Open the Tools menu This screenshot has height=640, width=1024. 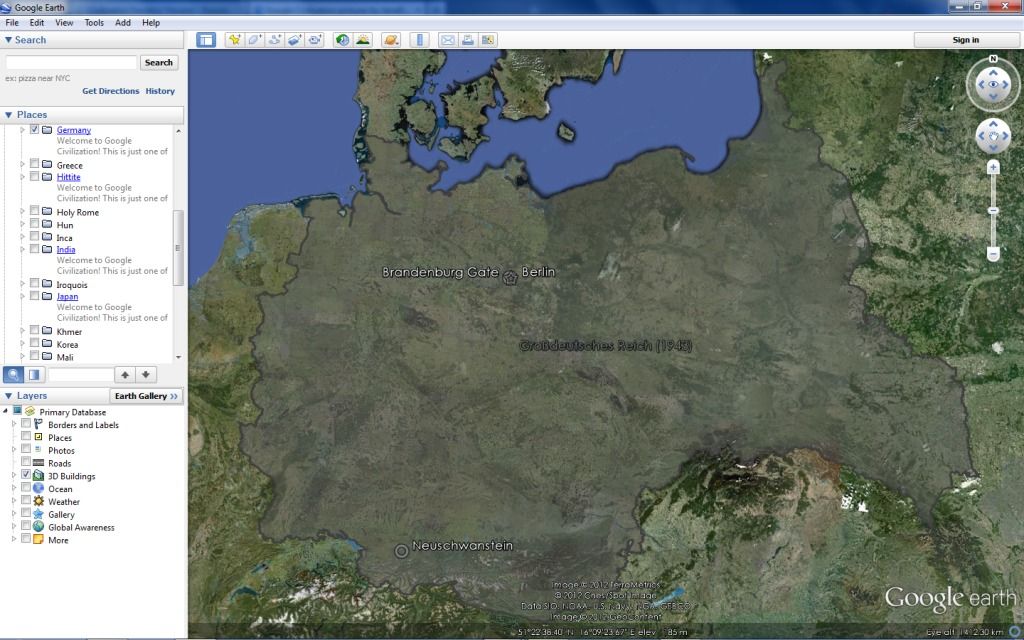click(94, 22)
